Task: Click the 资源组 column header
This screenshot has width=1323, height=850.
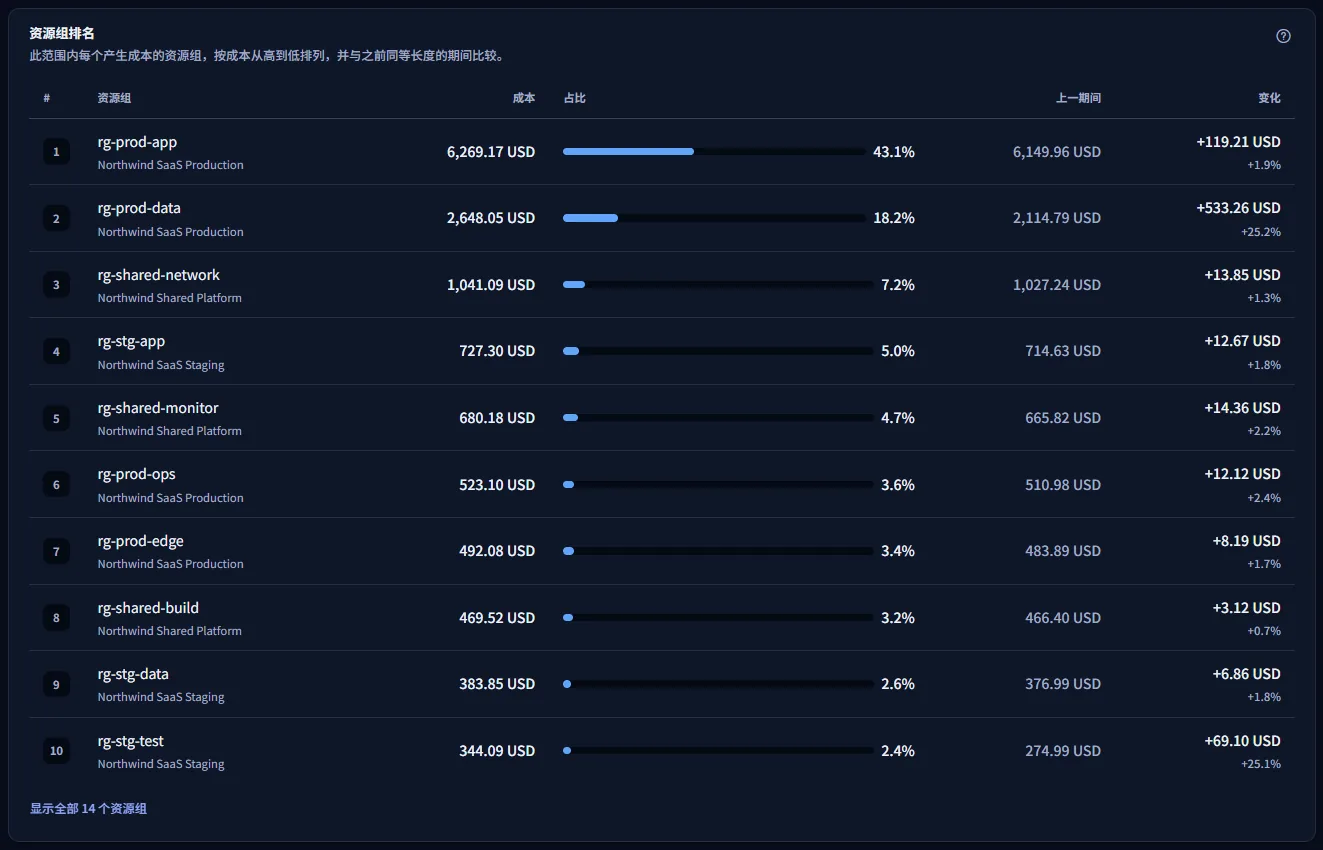Action: pyautogui.click(x=114, y=98)
